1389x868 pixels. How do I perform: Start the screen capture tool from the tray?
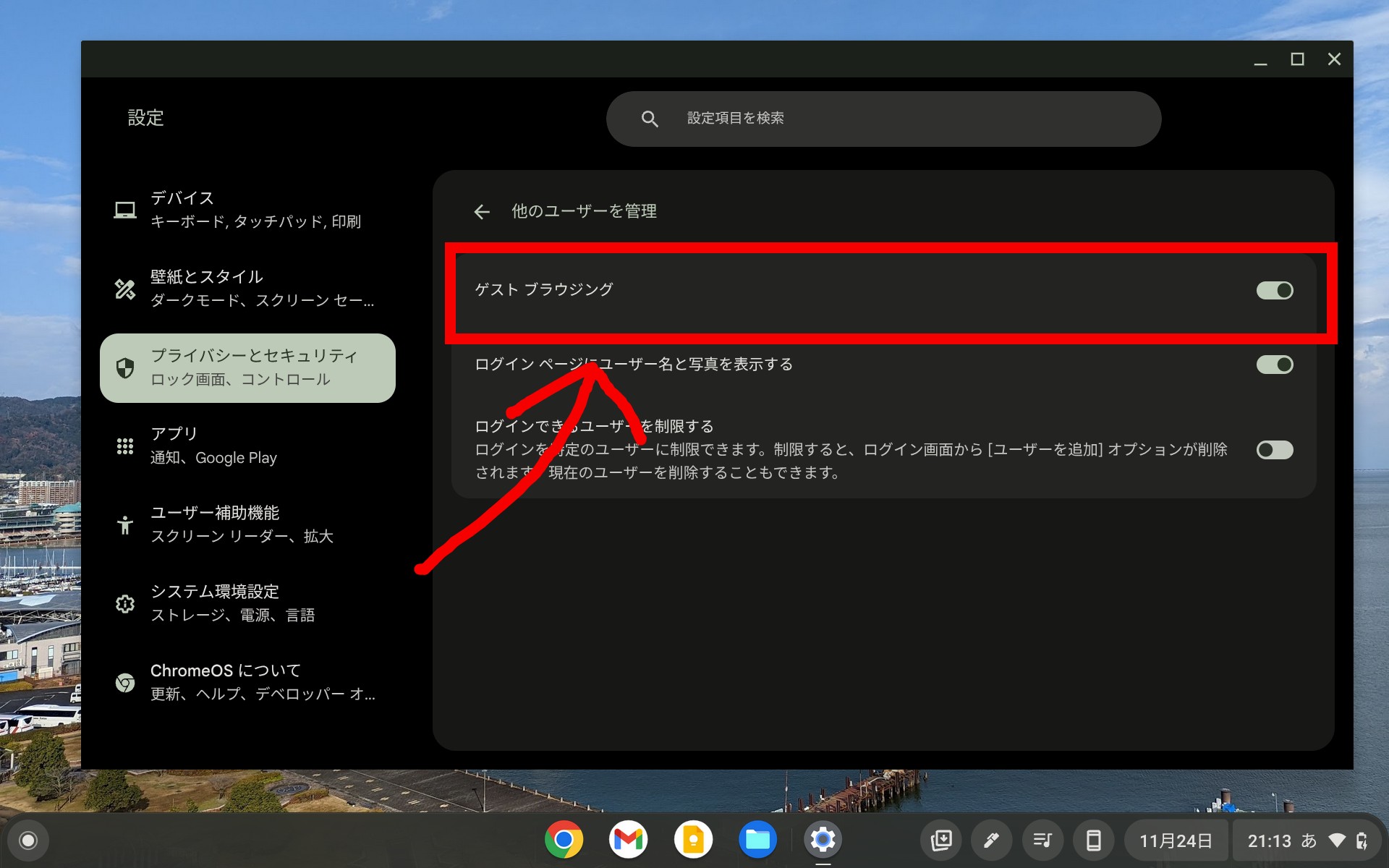[x=940, y=840]
